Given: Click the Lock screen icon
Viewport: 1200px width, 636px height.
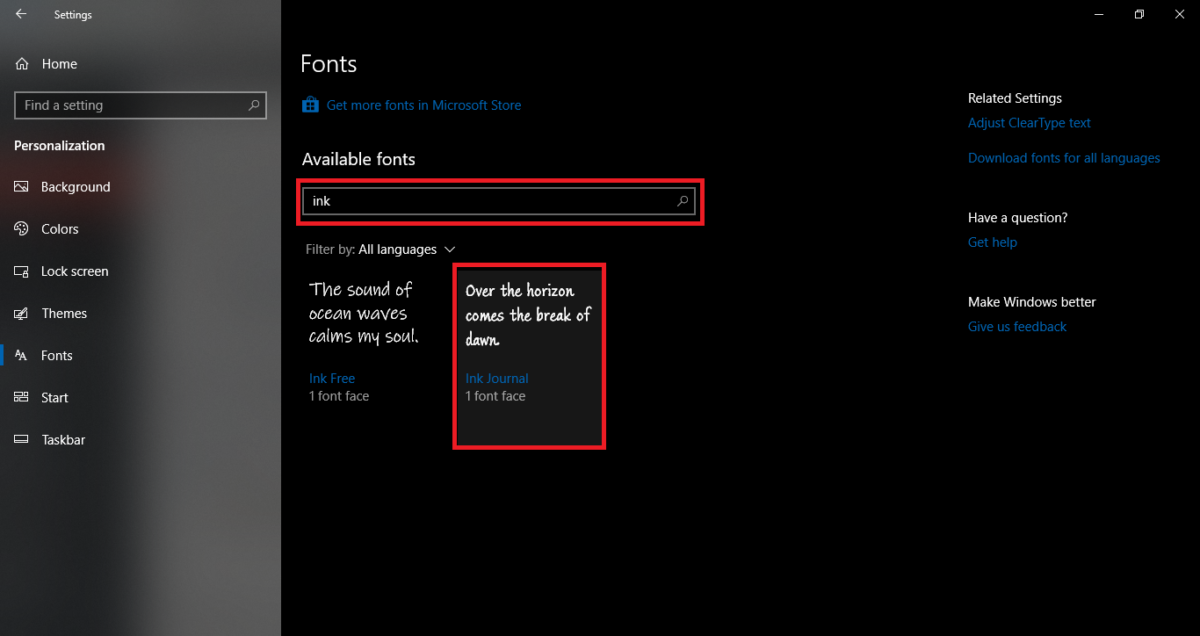Looking at the screenshot, I should 21,271.
